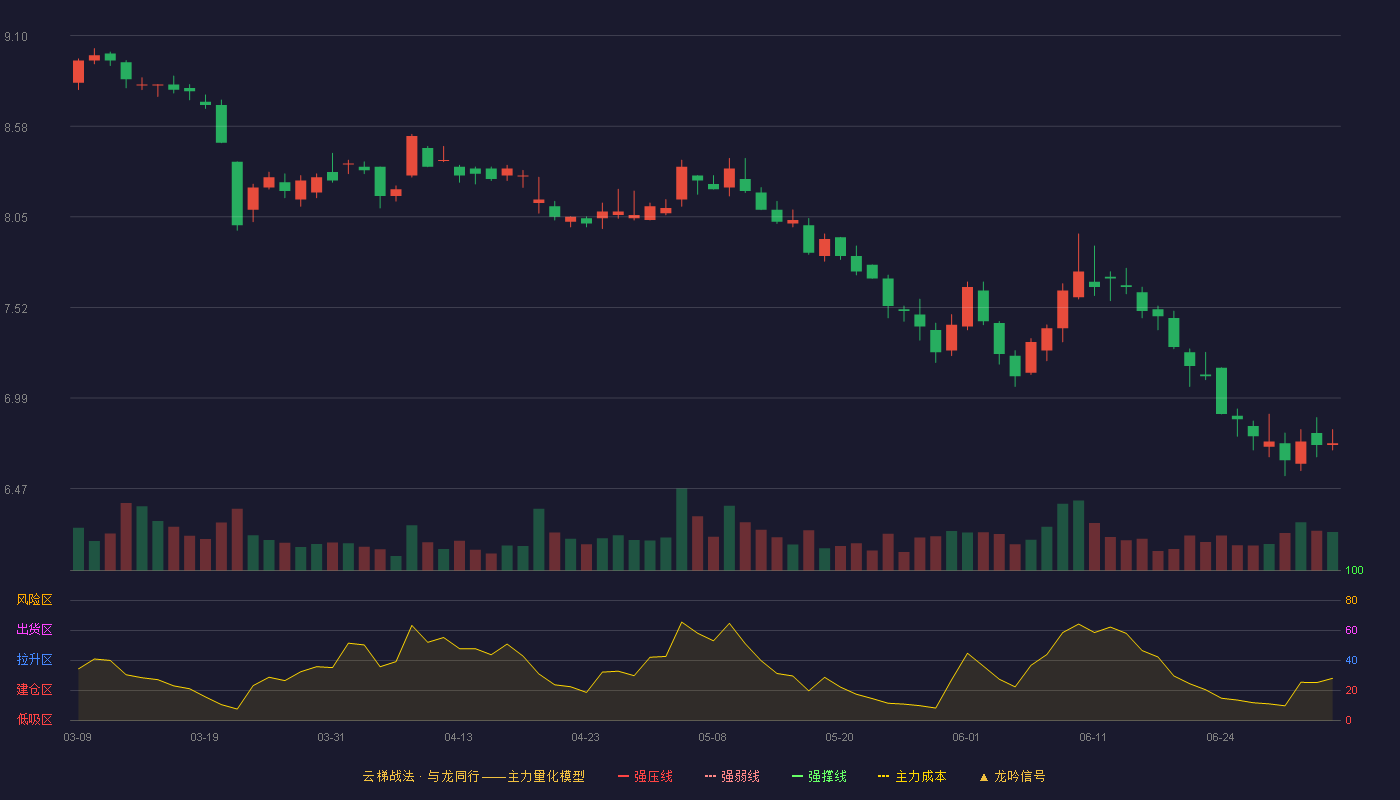This screenshot has height=800, width=1400.
Task: Toggle the 强撑线 legend item
Action: coord(819,776)
